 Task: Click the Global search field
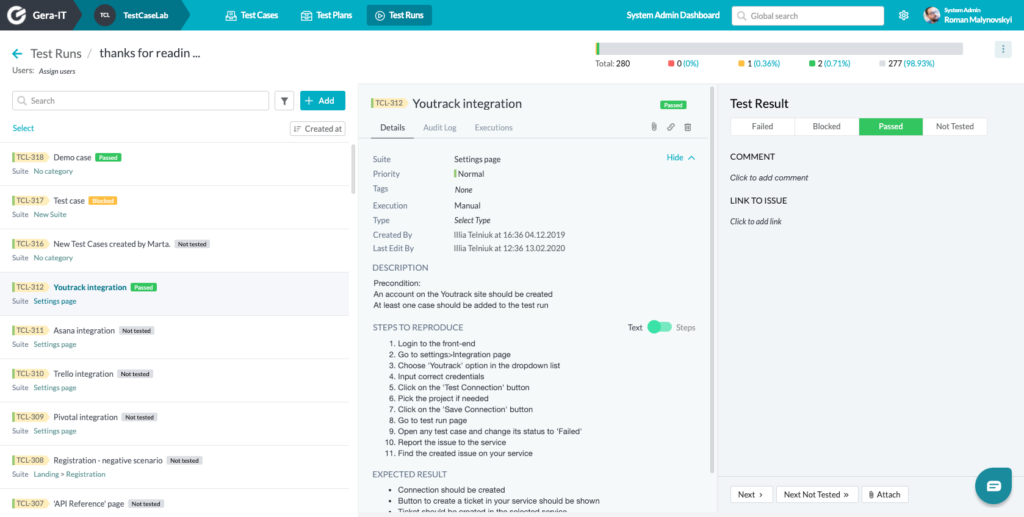tap(807, 16)
